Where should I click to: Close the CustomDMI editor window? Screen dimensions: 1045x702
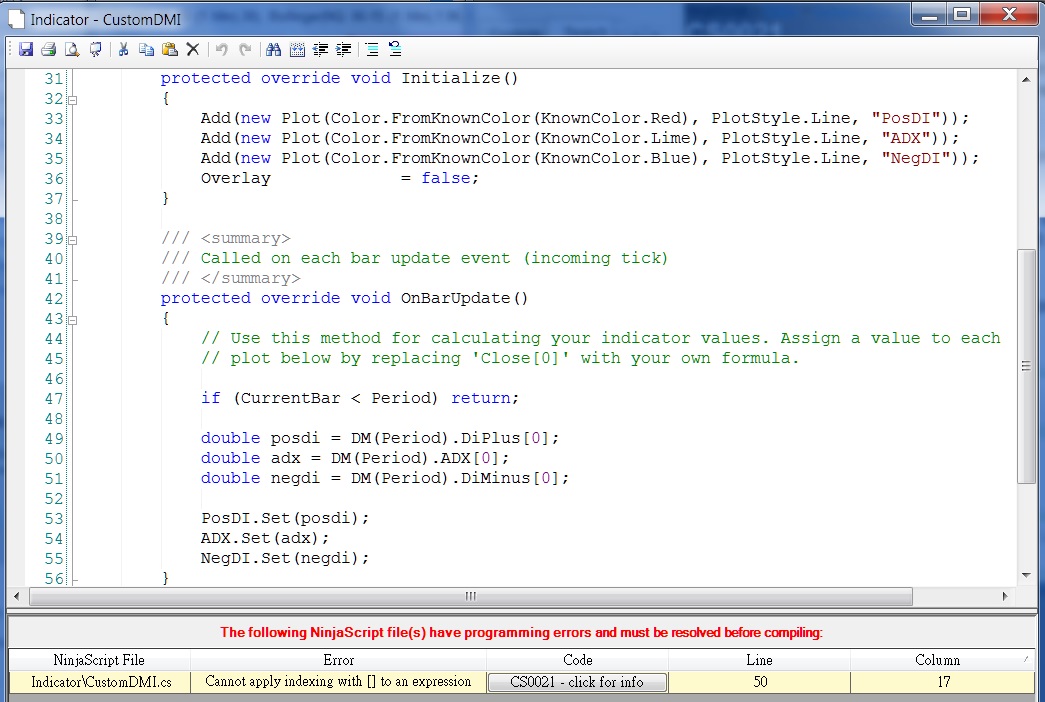click(1008, 14)
